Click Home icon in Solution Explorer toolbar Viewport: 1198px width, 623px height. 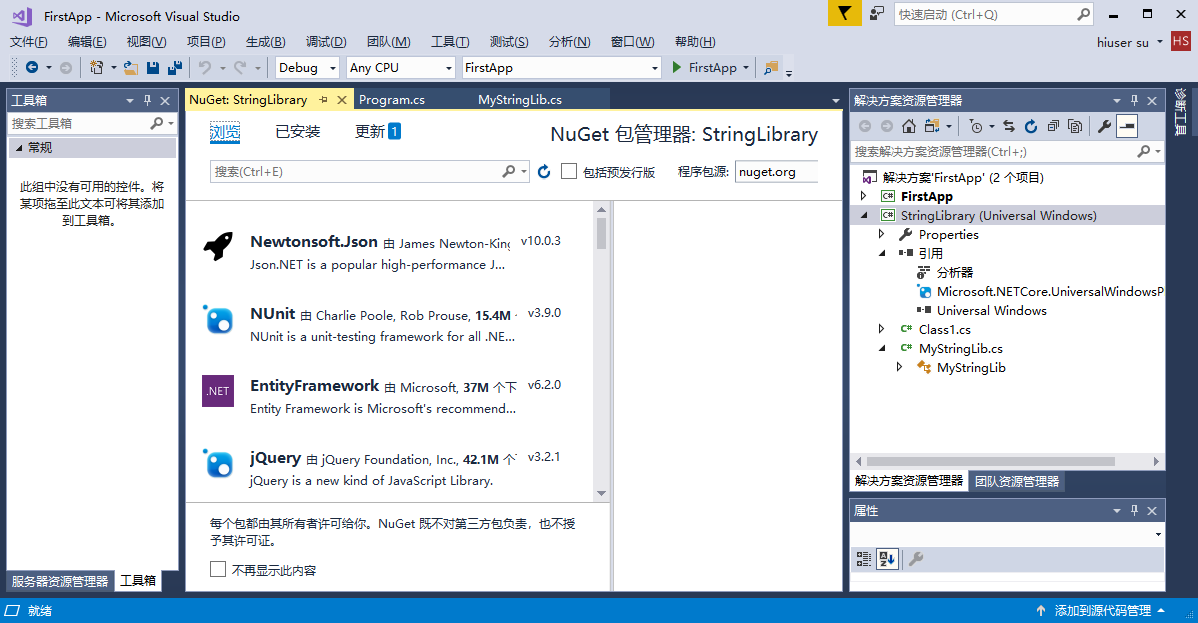(x=908, y=126)
